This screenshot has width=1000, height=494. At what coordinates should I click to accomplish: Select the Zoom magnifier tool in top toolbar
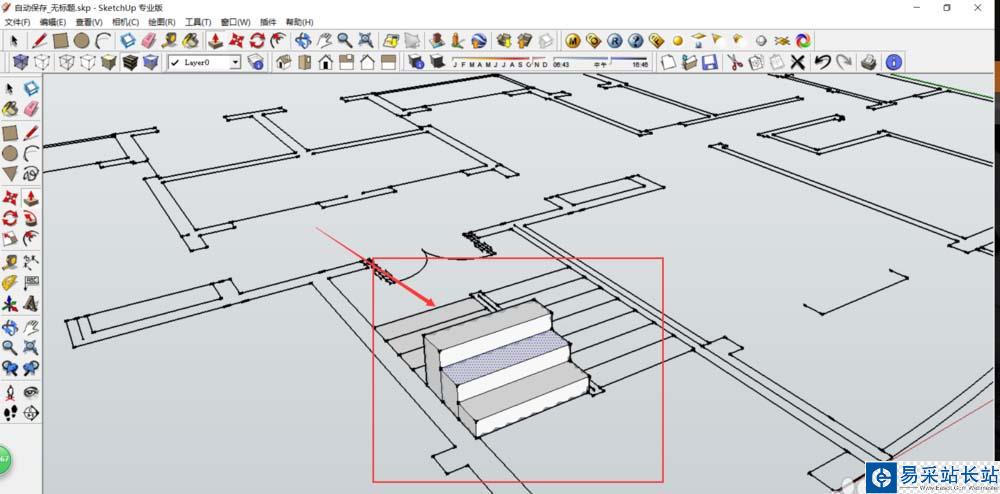tap(345, 41)
